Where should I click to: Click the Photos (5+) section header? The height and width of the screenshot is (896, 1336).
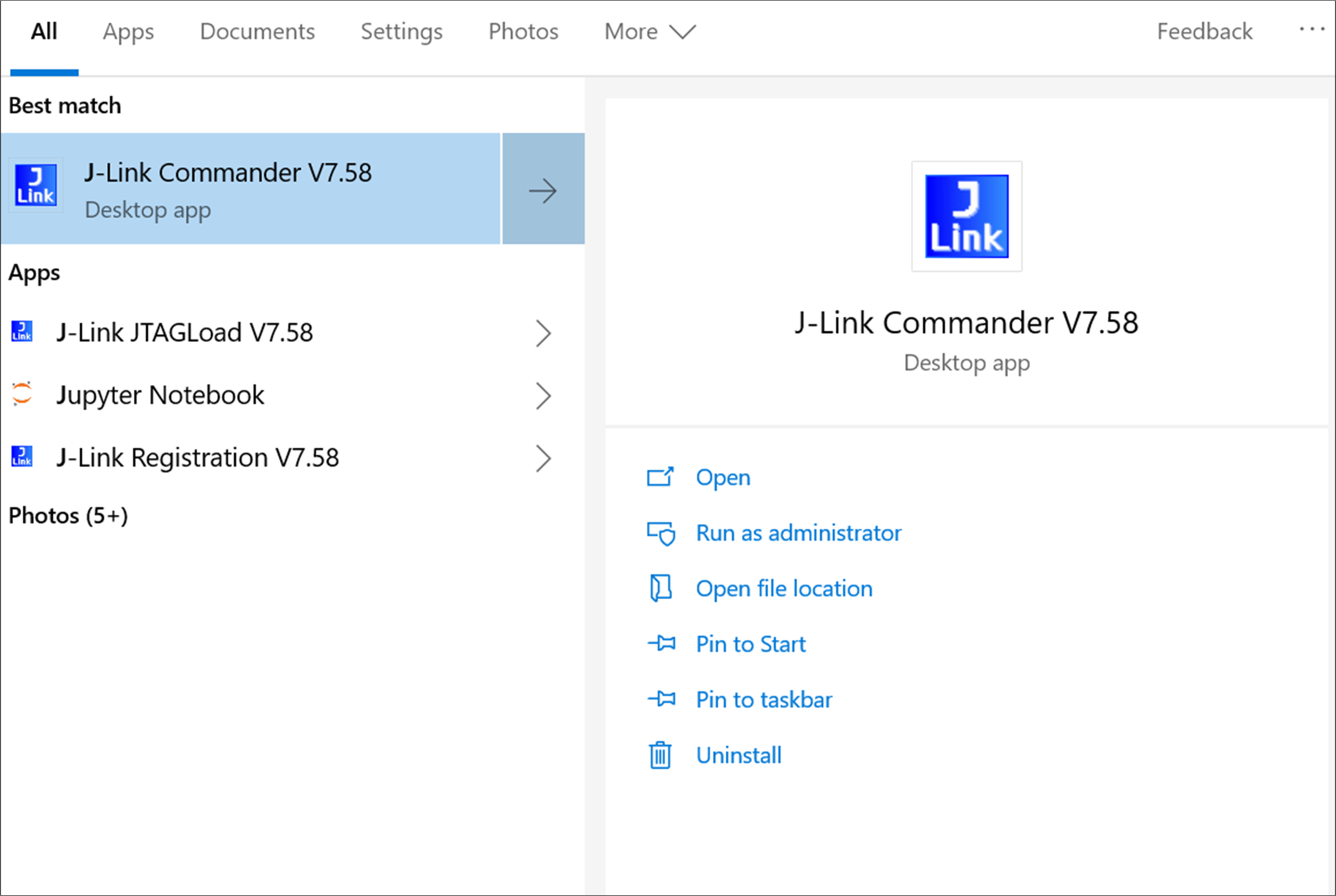(x=68, y=516)
